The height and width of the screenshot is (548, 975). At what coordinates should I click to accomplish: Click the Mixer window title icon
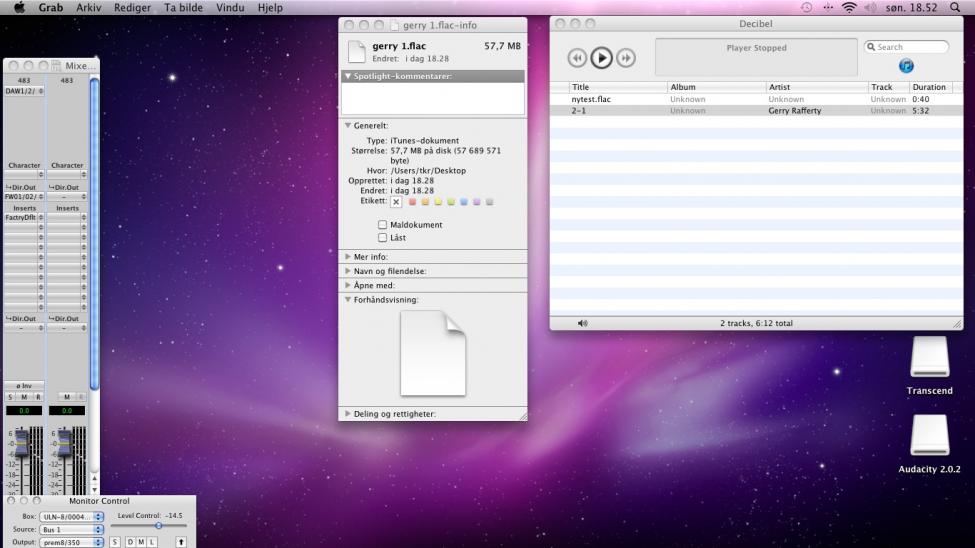[x=57, y=65]
